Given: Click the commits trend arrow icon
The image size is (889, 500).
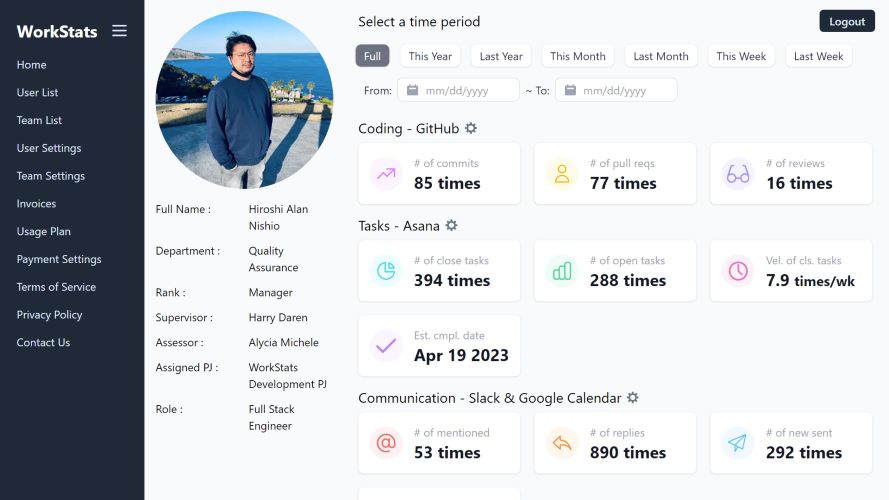Looking at the screenshot, I should [x=386, y=173].
